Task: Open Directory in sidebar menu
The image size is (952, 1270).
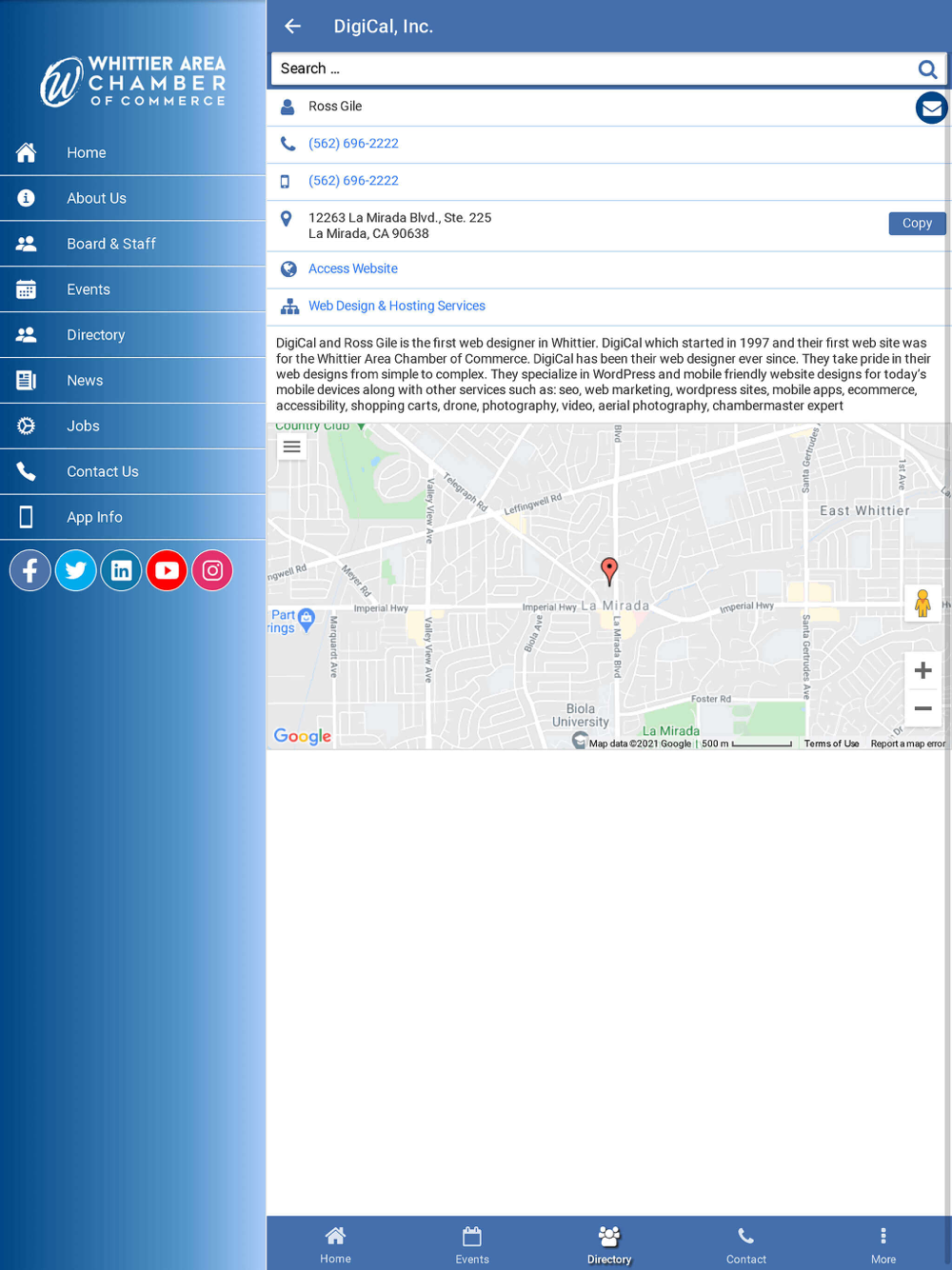Action: pyautogui.click(x=133, y=335)
